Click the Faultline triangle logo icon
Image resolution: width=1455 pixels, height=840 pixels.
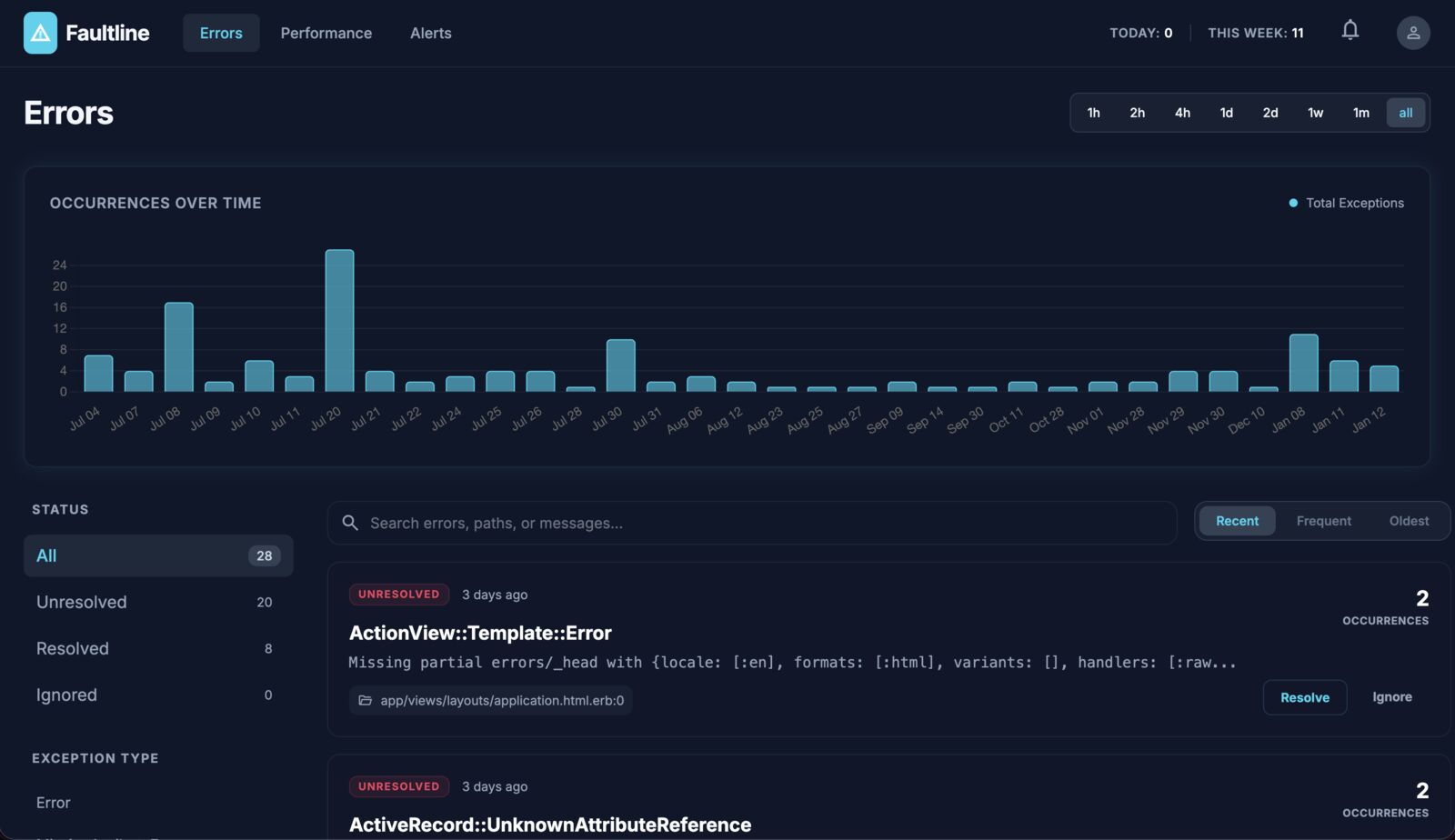(40, 32)
